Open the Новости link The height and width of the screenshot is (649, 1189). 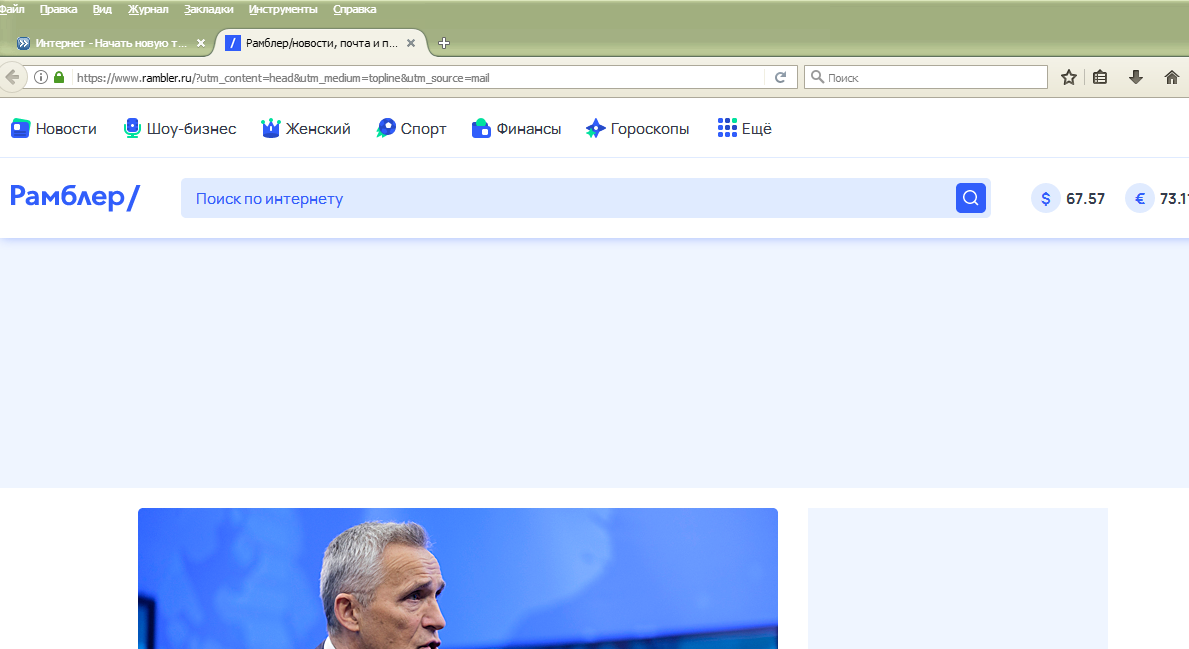tap(66, 129)
